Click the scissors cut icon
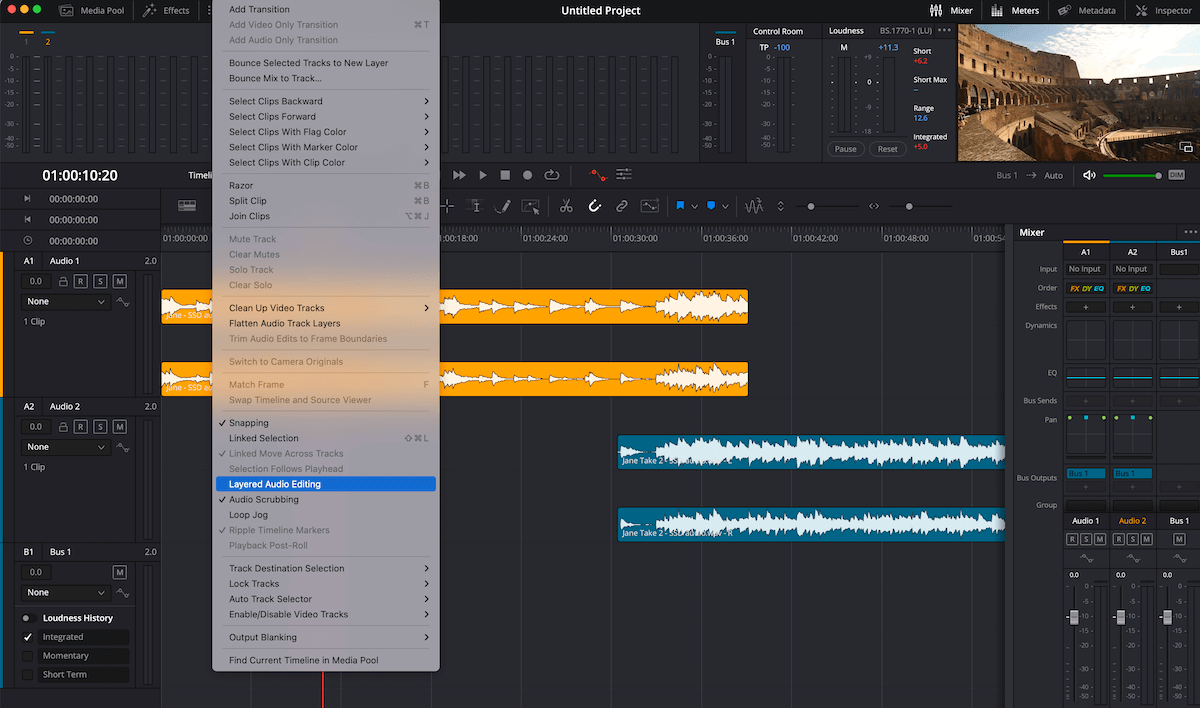 pos(566,206)
